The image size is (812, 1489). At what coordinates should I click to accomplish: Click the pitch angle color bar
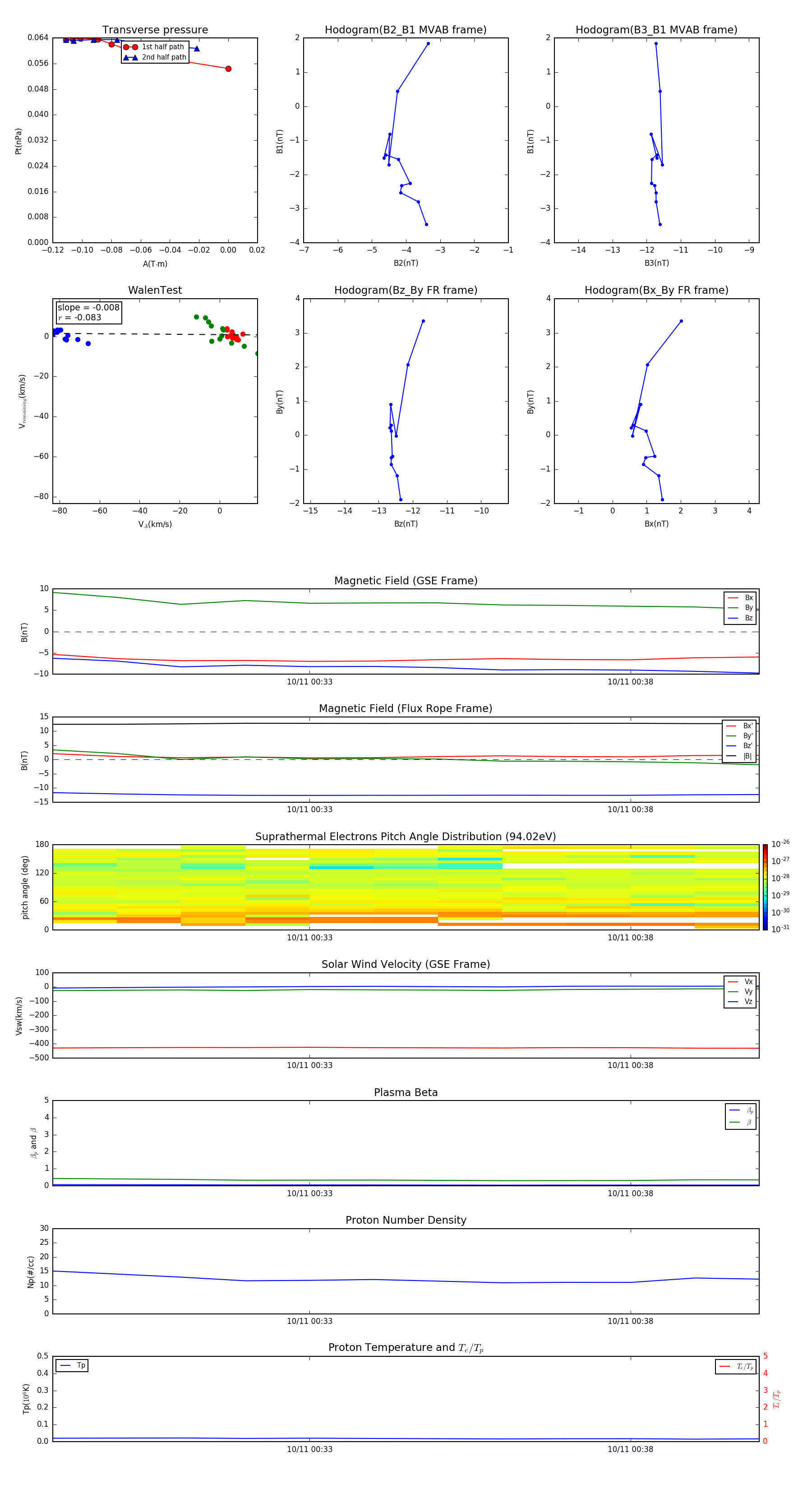coord(765,887)
